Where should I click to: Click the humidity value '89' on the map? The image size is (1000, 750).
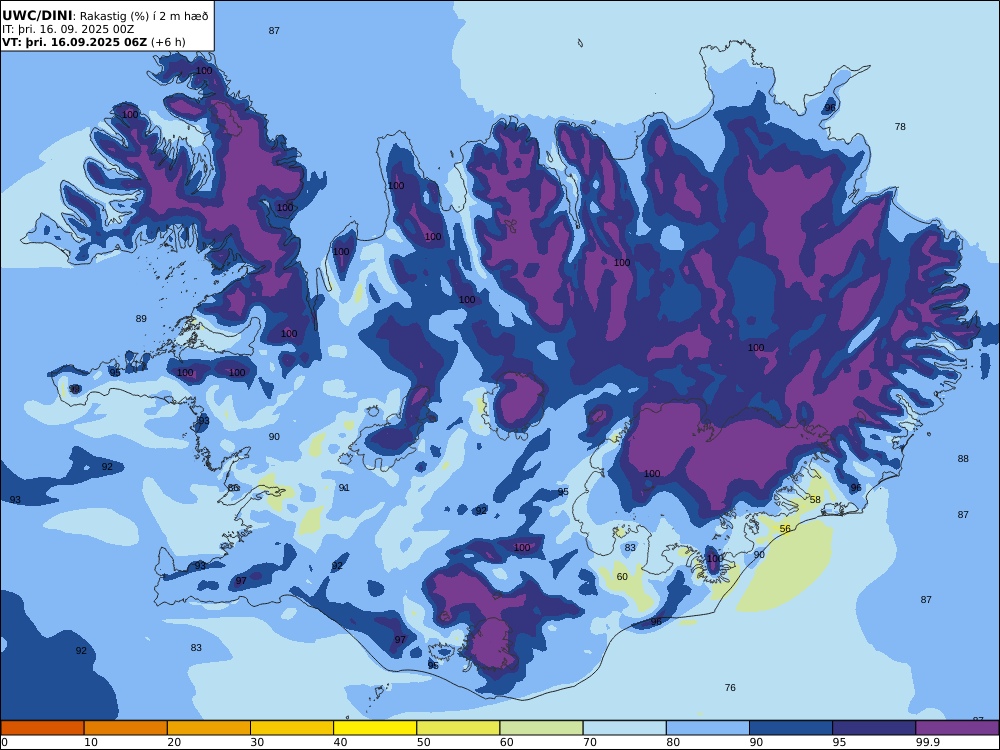point(141,319)
